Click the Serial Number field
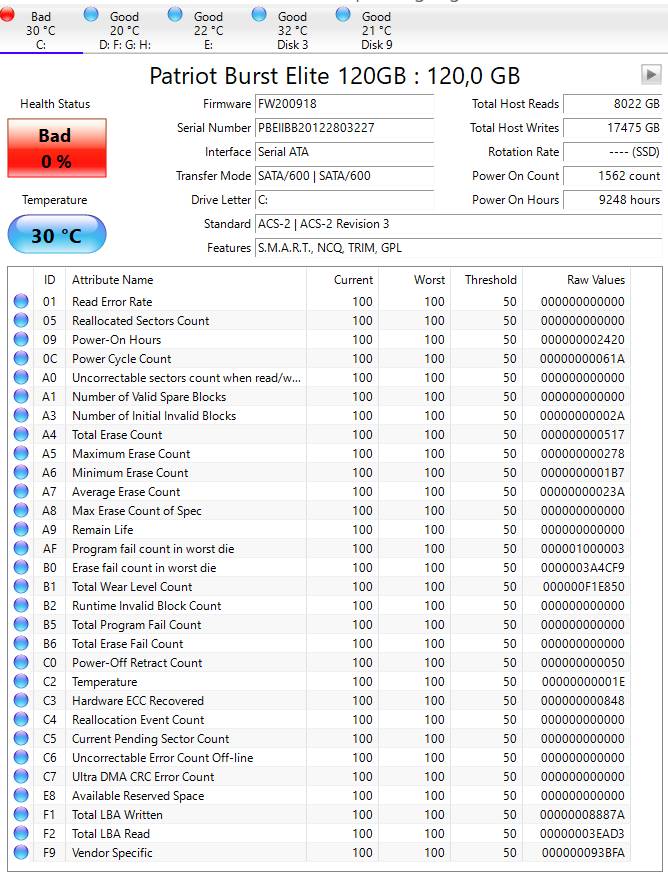This screenshot has height=876, width=668. tap(345, 128)
